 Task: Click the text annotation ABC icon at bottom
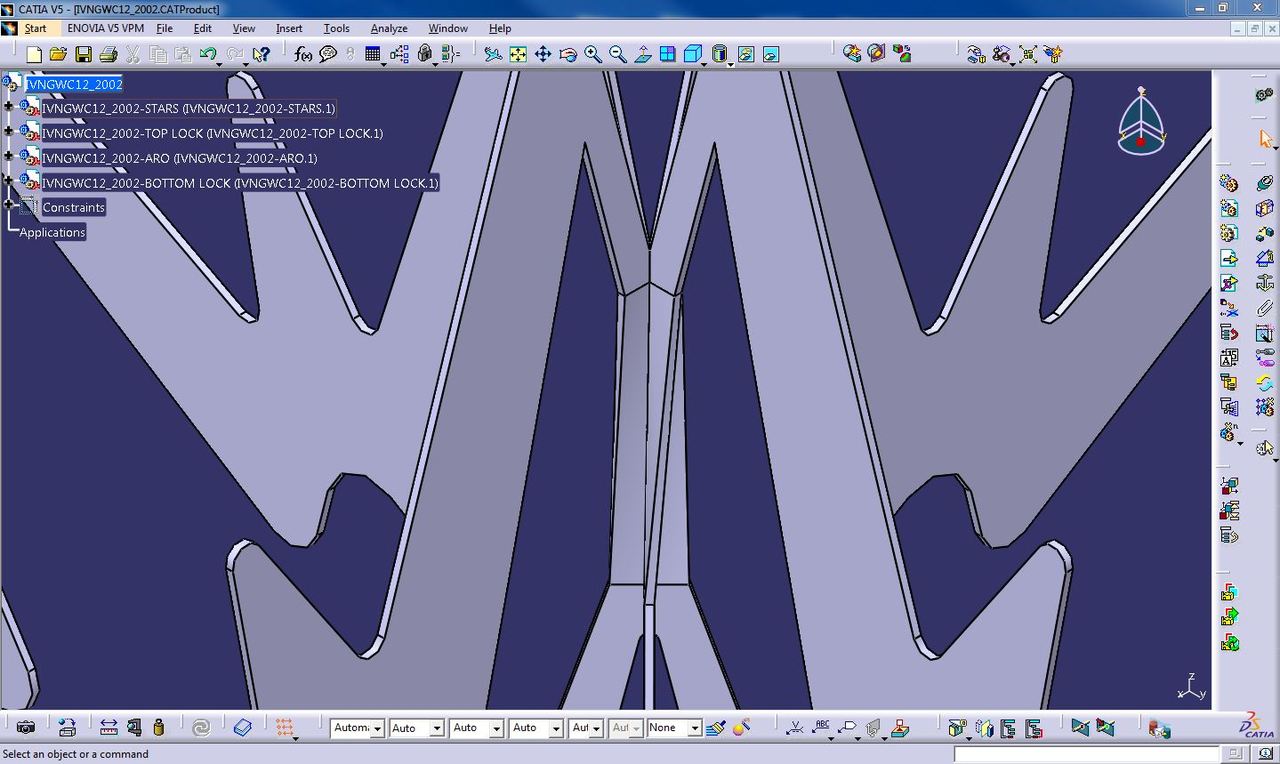click(x=822, y=728)
